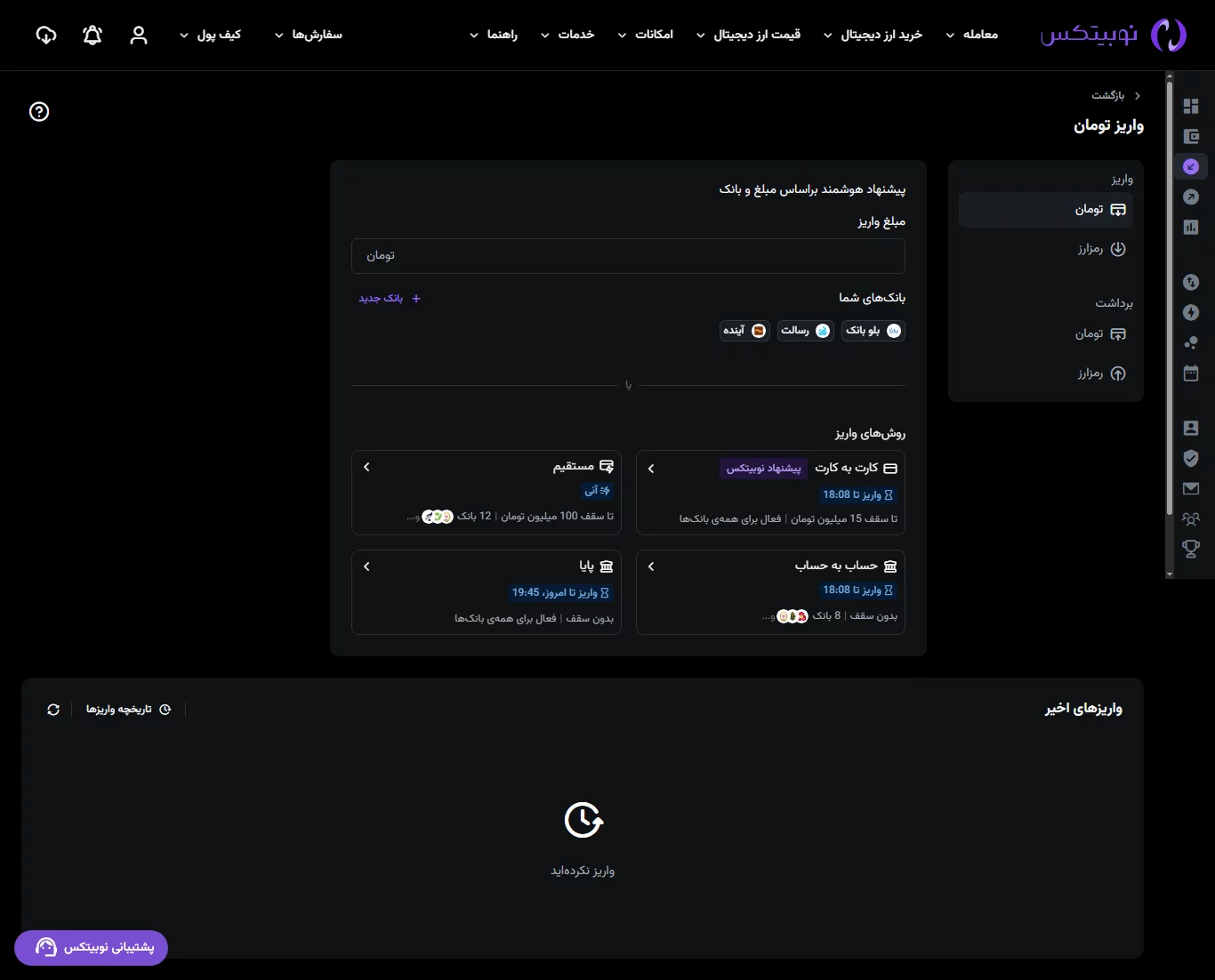Click the حساب به حساب bank icon
The height and width of the screenshot is (980, 1215).
point(890,566)
